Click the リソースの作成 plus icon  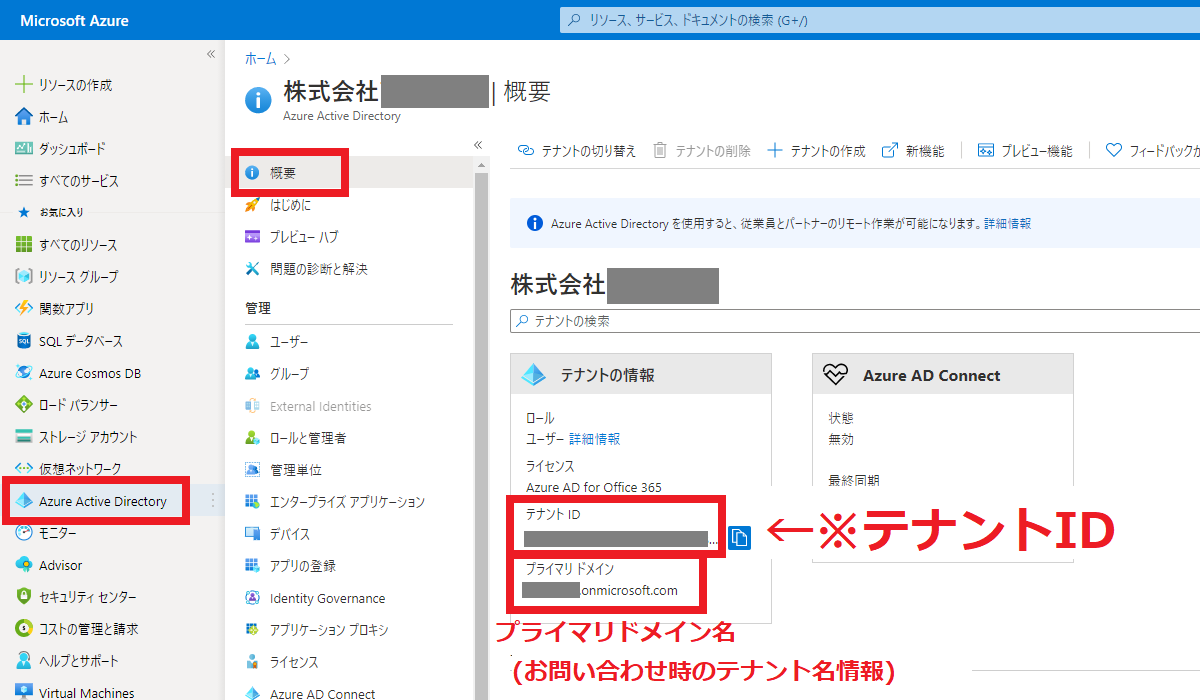coord(24,85)
